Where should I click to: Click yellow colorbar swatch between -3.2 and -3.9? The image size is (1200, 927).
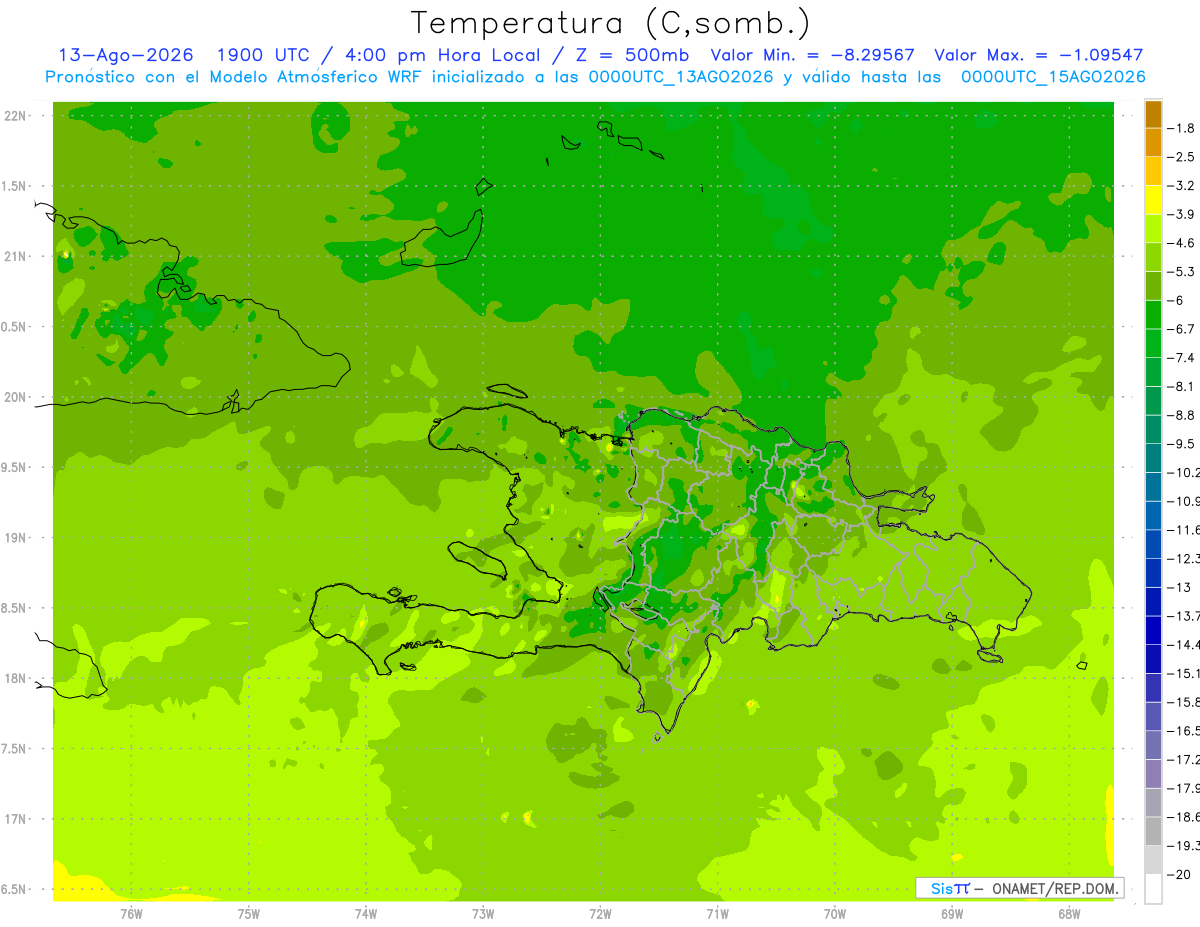1153,200
